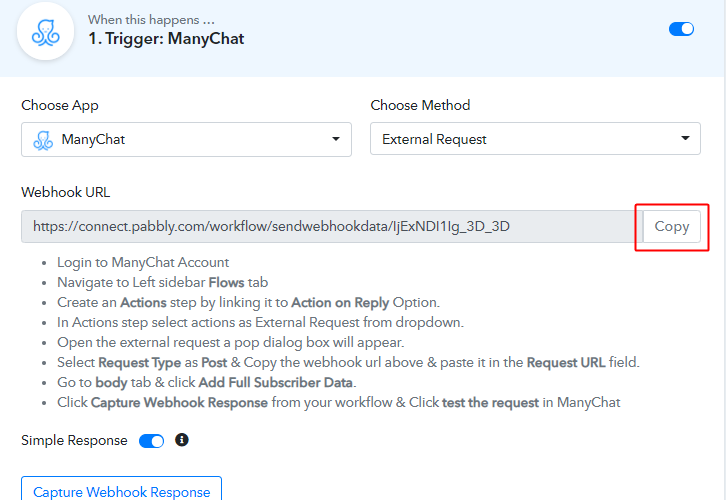Image resolution: width=726 pixels, height=500 pixels.
Task: Open the Choose App dropdown
Action: coord(186,139)
